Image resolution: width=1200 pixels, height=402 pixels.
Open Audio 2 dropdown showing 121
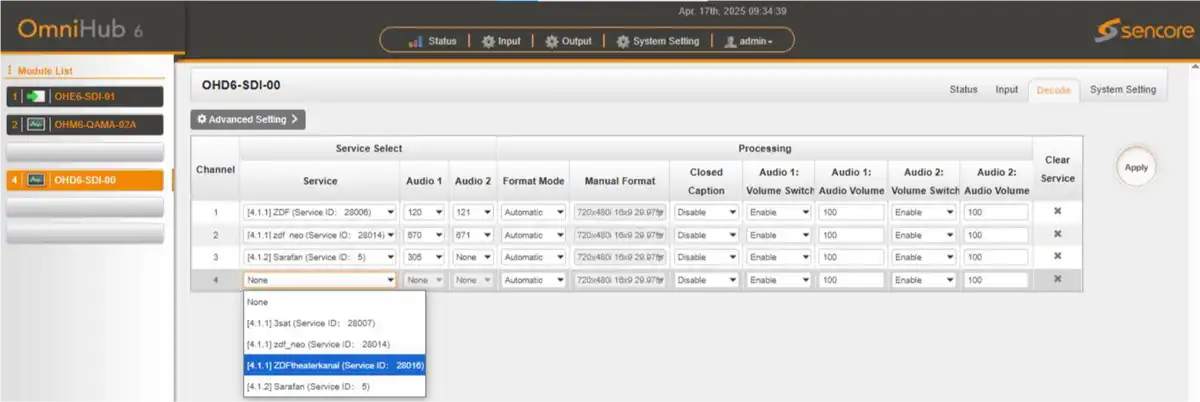click(473, 212)
